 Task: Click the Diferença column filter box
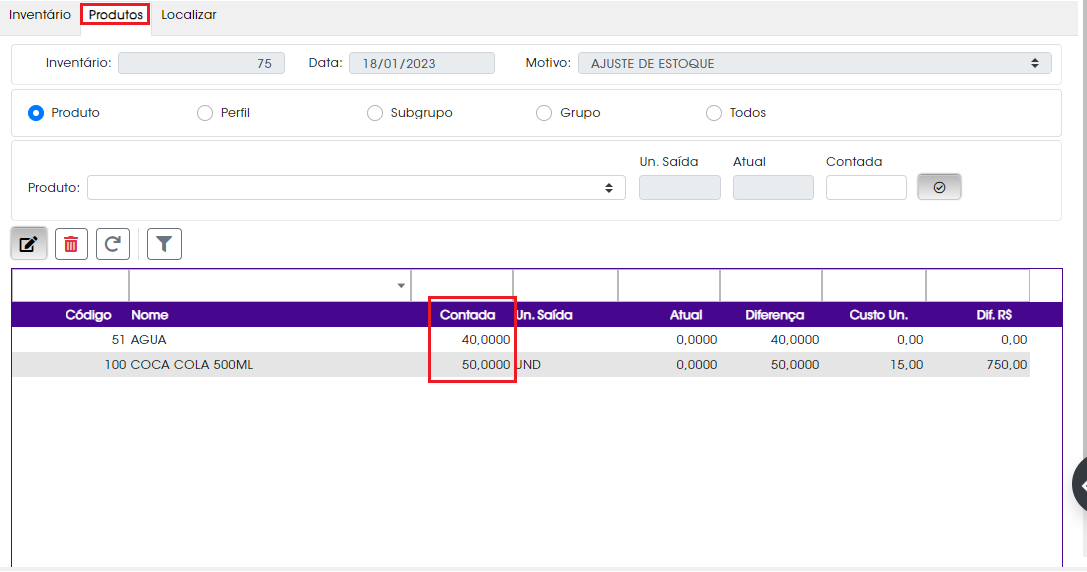tap(771, 286)
